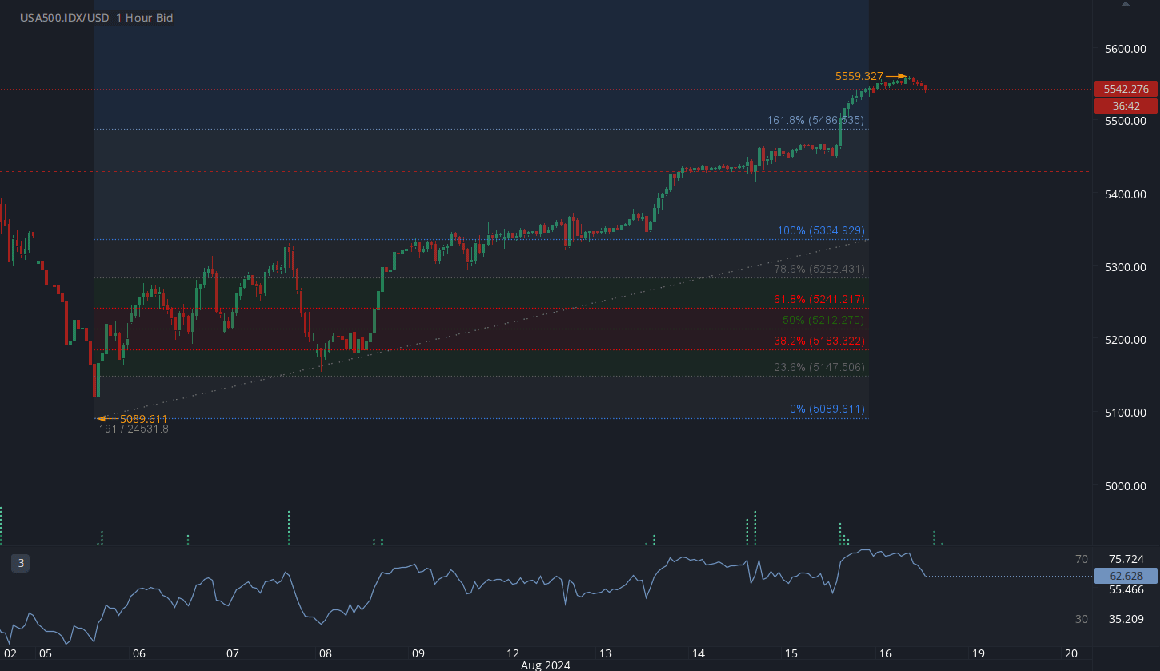The width and height of the screenshot is (1160, 671).
Task: Select the 78.6% Fibonacci retracement label
Action: click(x=819, y=269)
